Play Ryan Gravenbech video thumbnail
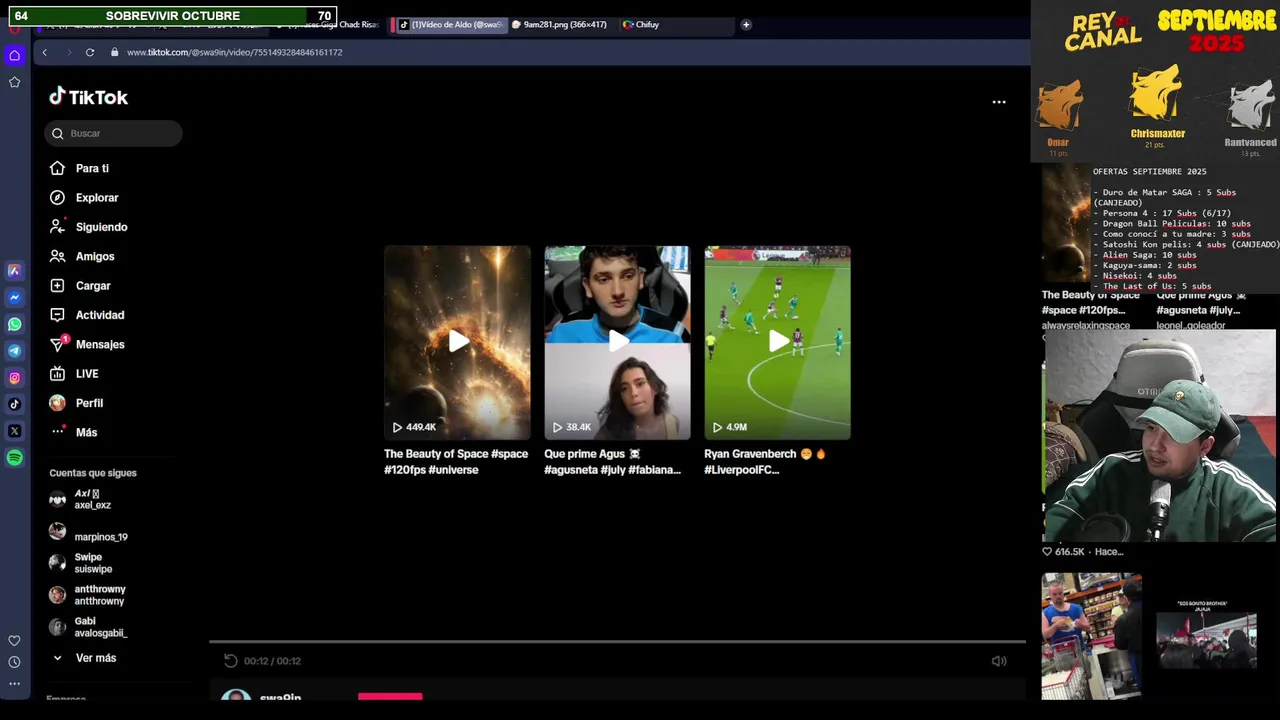This screenshot has height=720, width=1280. [x=777, y=342]
